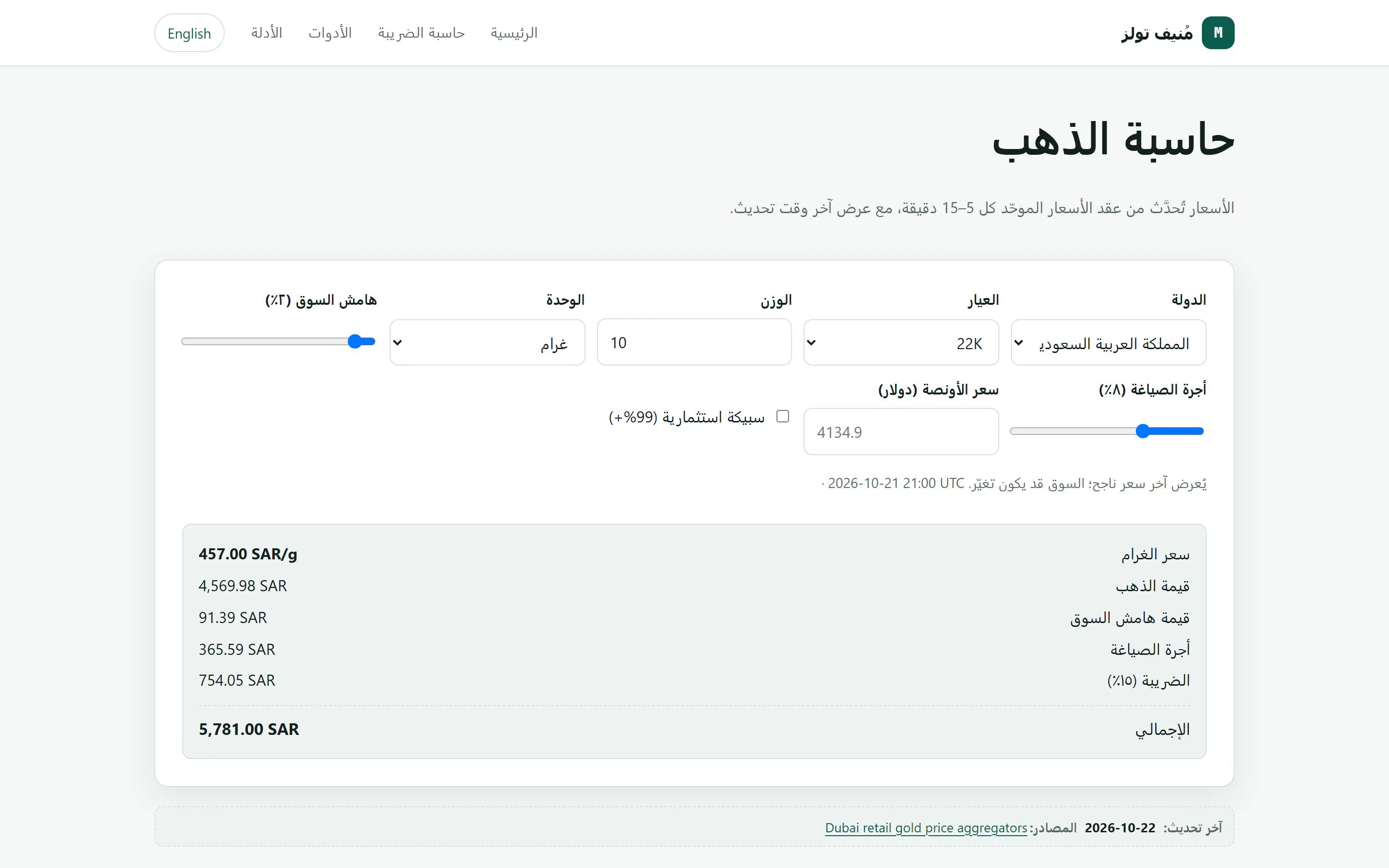Open the الرئيسية nav item
This screenshot has width=1389, height=868.
[514, 33]
